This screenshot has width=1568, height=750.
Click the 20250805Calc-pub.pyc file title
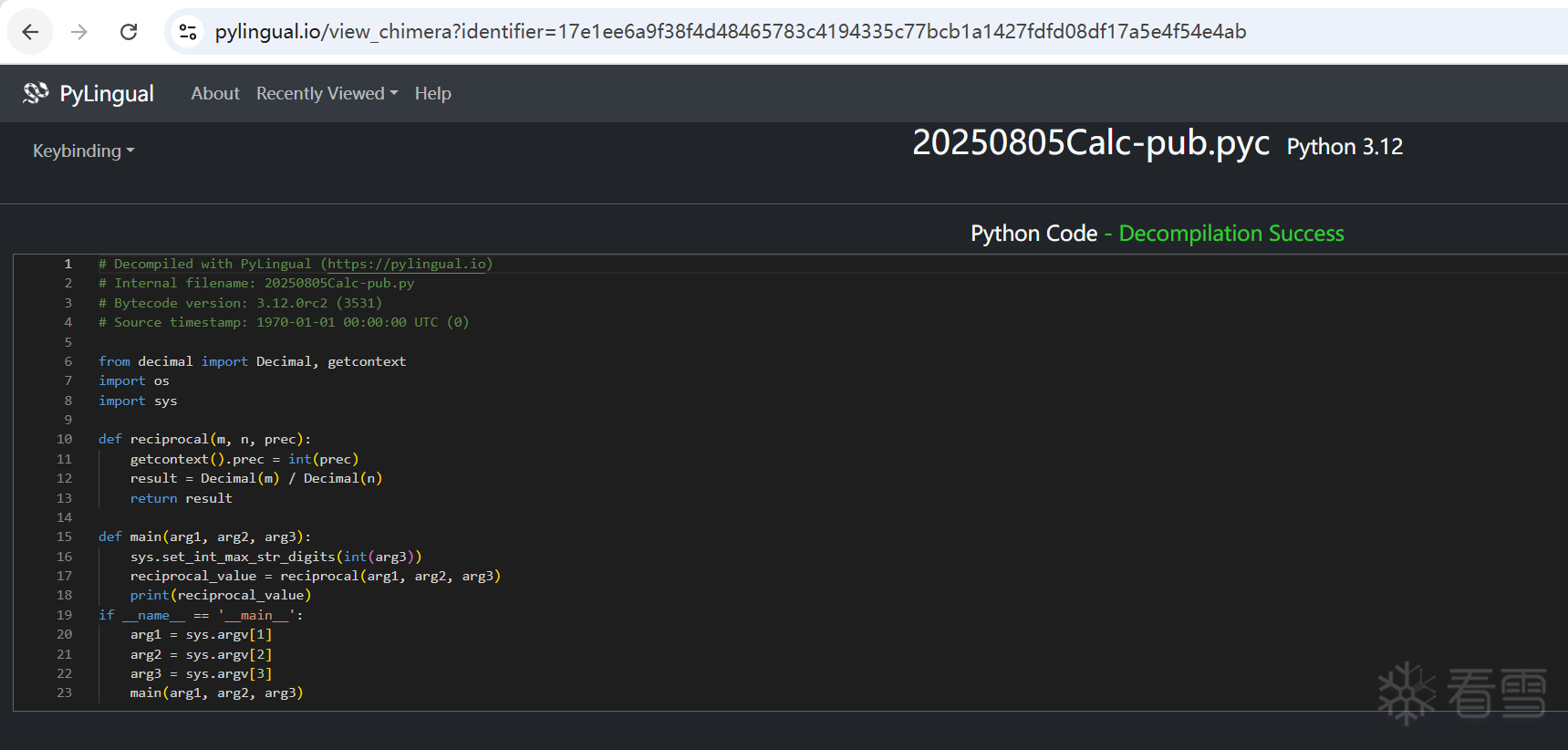point(1090,143)
